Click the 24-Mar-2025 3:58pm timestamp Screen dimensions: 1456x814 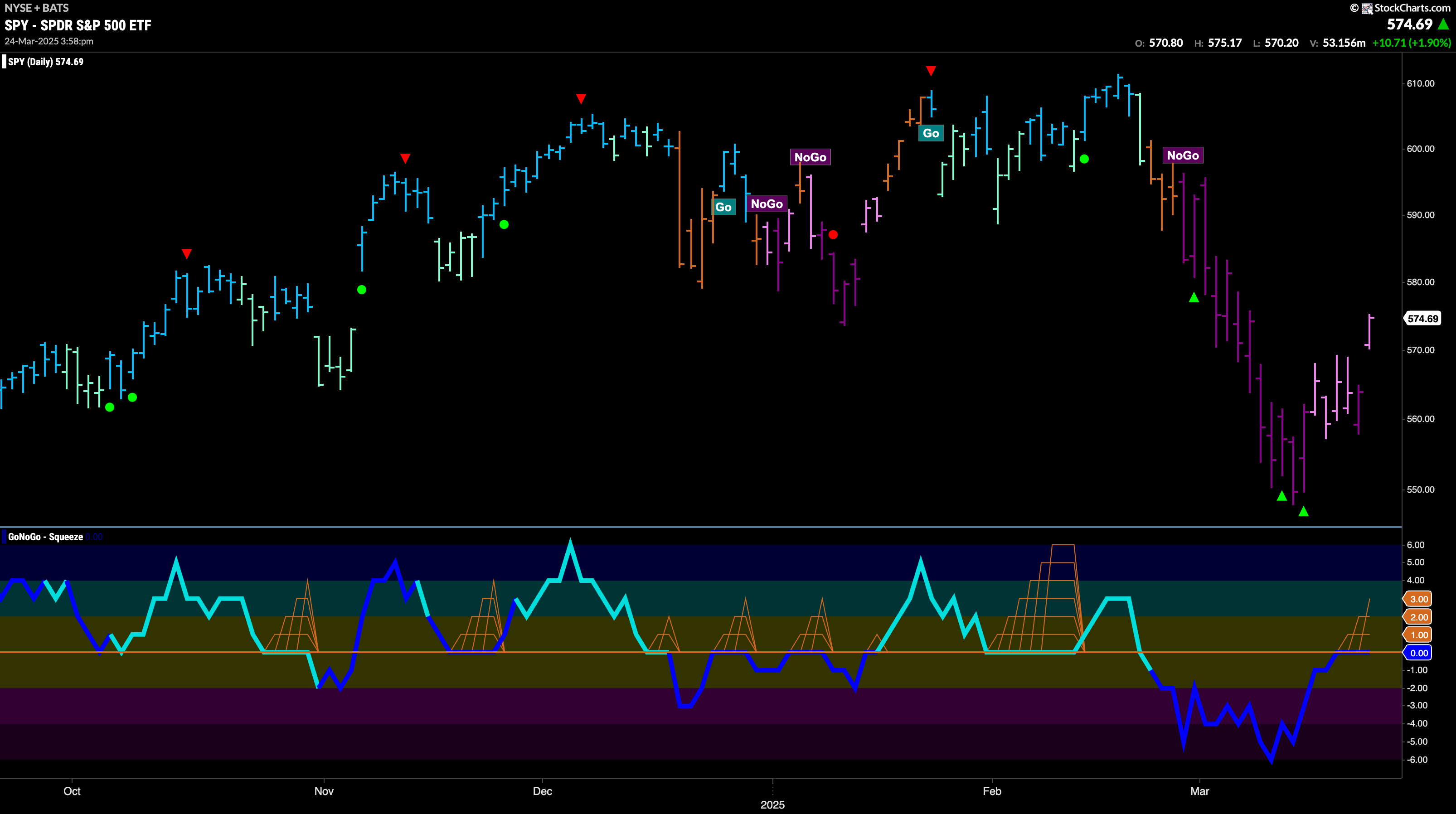(49, 41)
